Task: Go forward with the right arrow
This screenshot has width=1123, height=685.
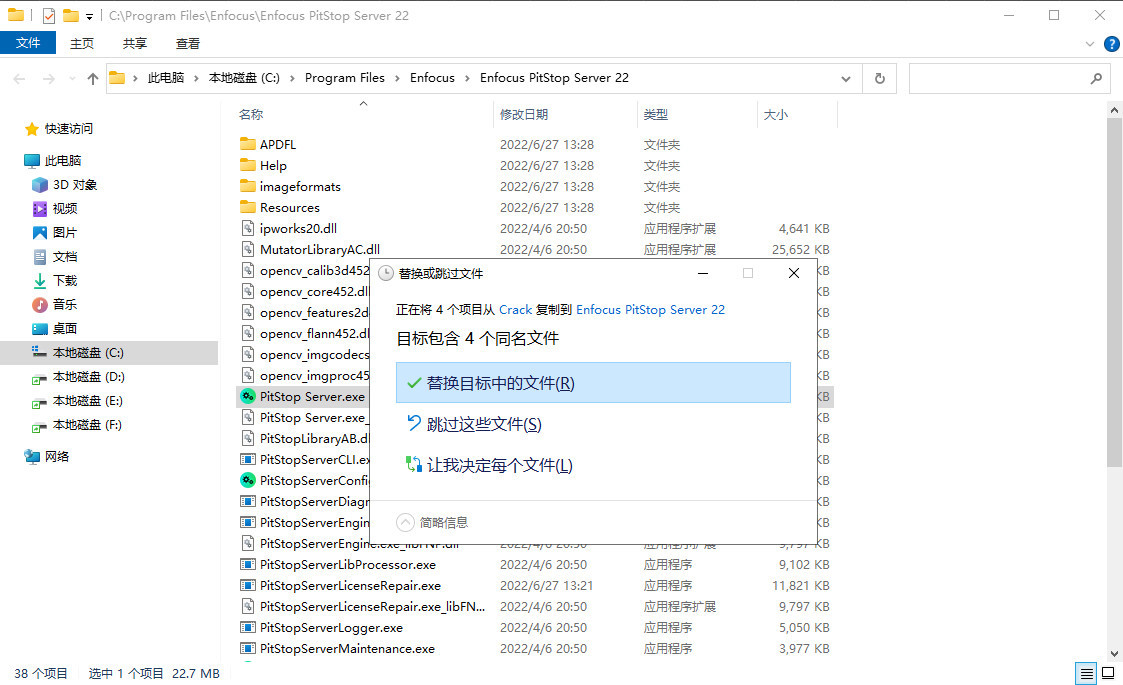Action: click(x=49, y=79)
